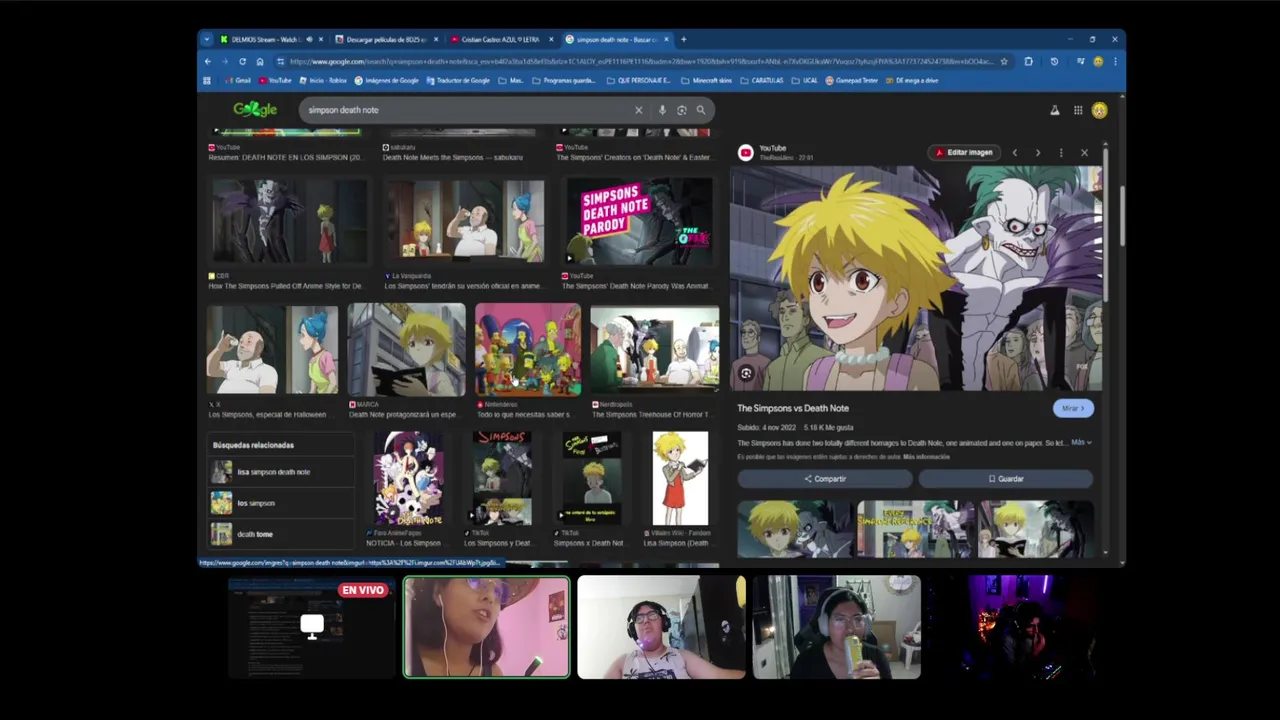Bookmark this page with the star
Viewport: 1280px width, 720px height.
[x=1004, y=61]
